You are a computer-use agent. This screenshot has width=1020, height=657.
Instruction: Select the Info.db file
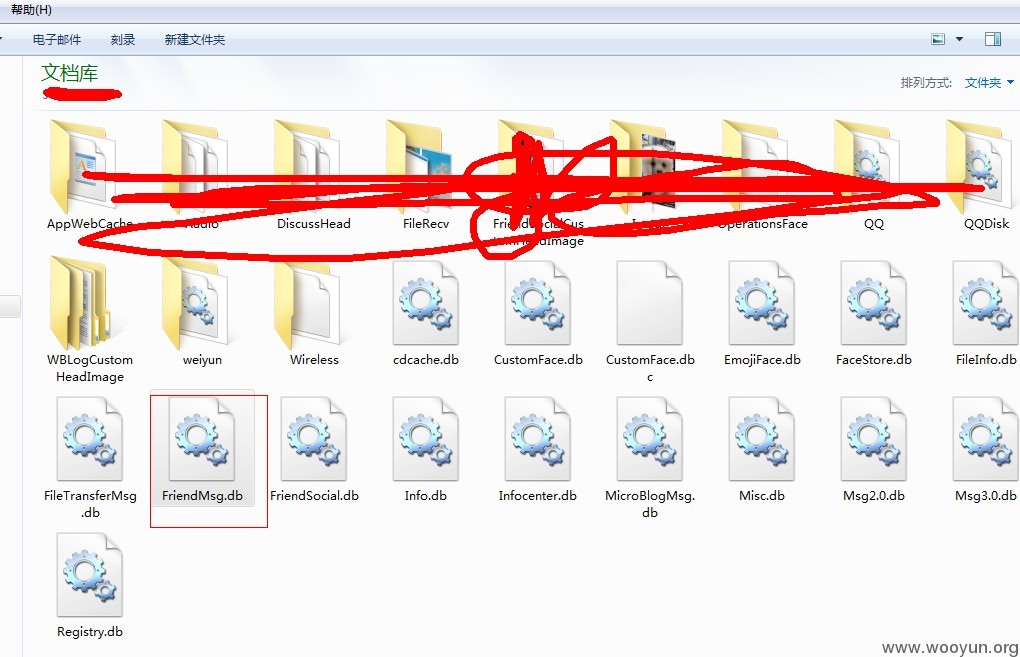426,451
